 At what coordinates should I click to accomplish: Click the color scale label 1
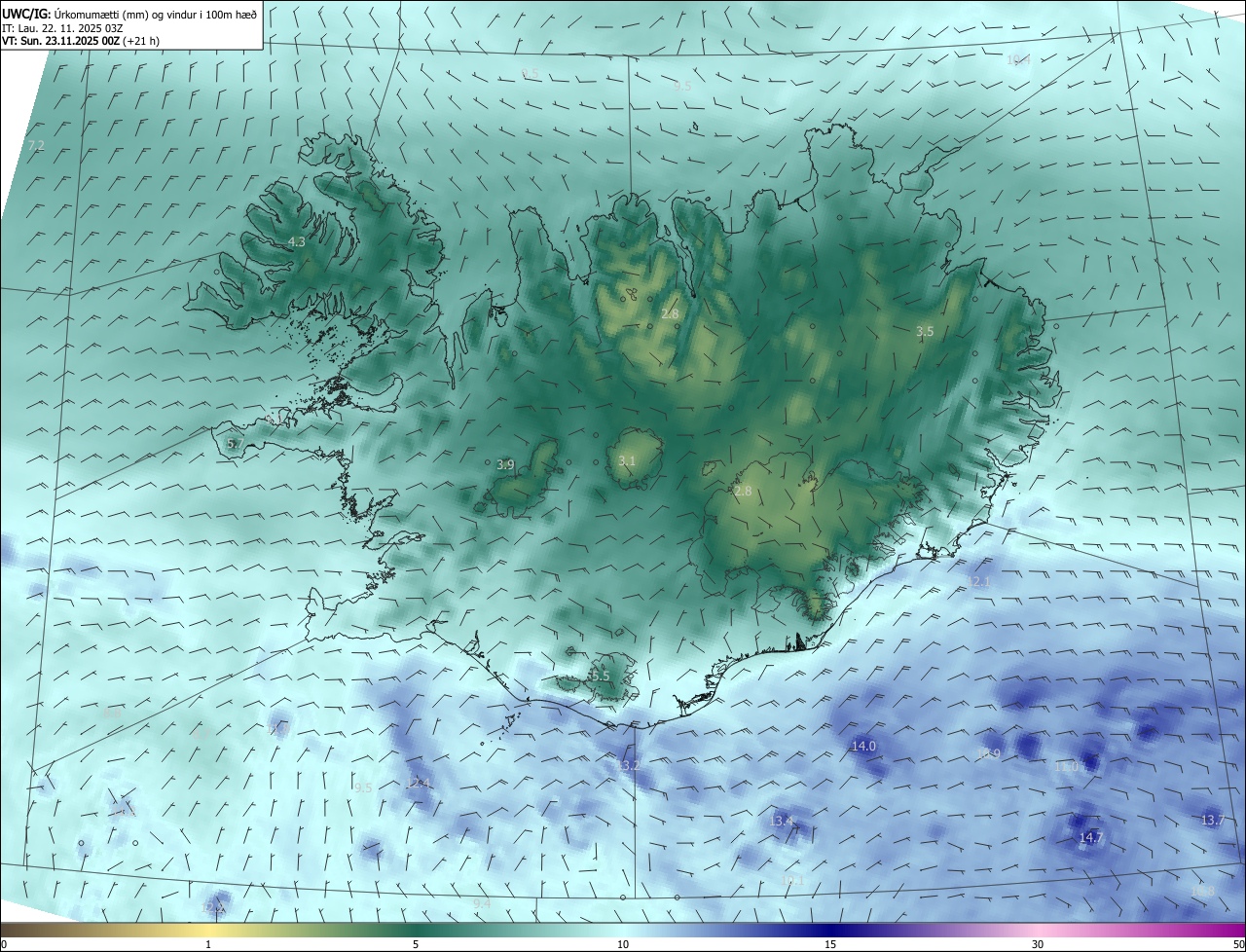click(208, 944)
